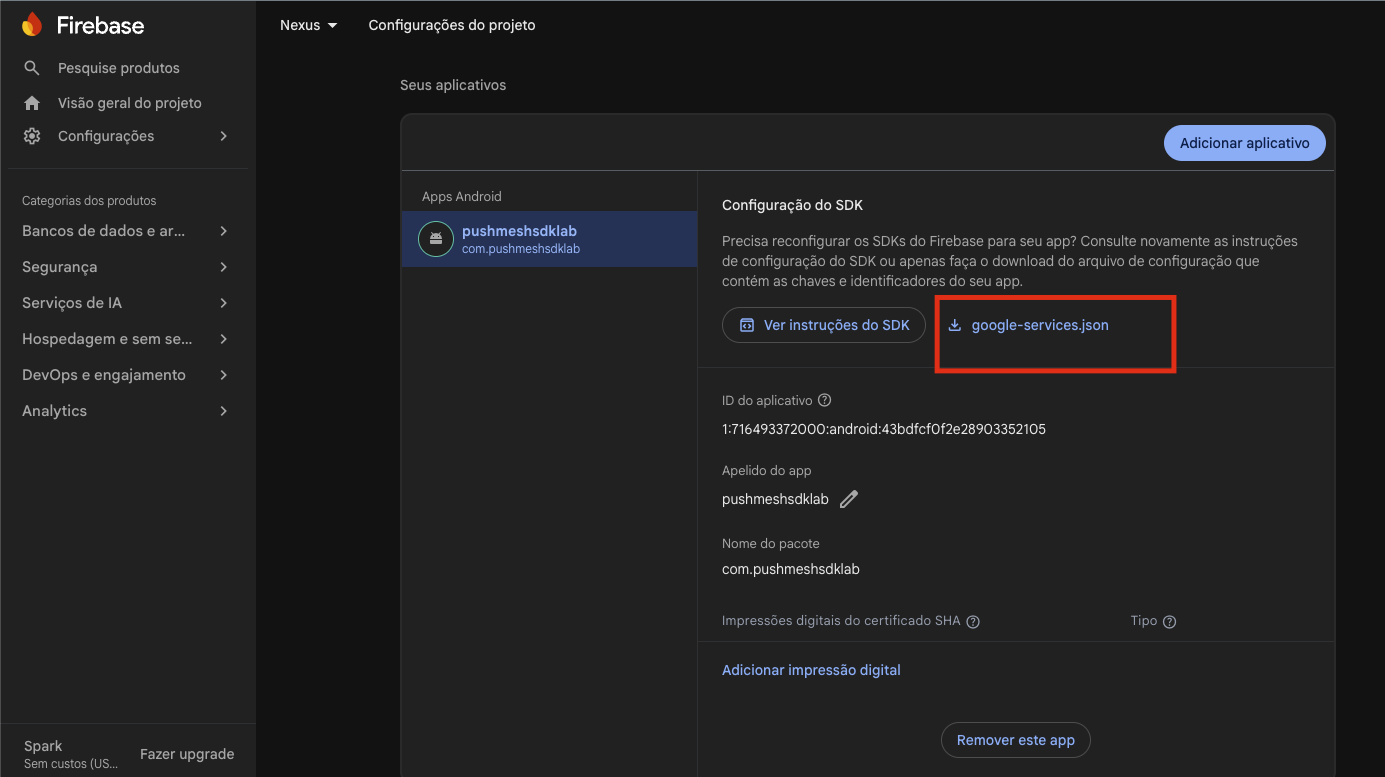Click Fazer upgrade plan link
The image size is (1385, 777).
tap(187, 754)
